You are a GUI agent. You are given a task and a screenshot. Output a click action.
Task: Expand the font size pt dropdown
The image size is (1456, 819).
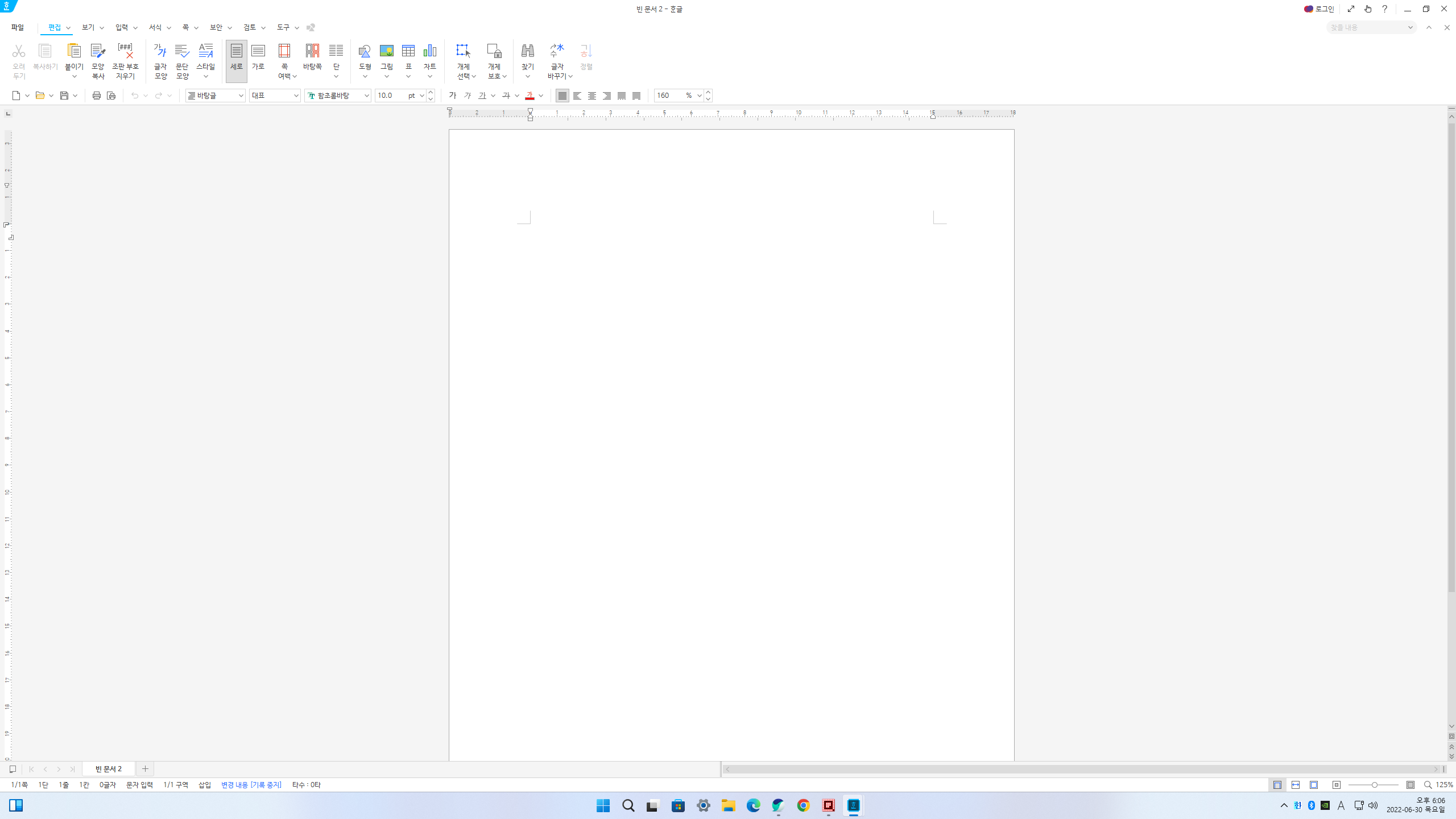click(x=421, y=96)
